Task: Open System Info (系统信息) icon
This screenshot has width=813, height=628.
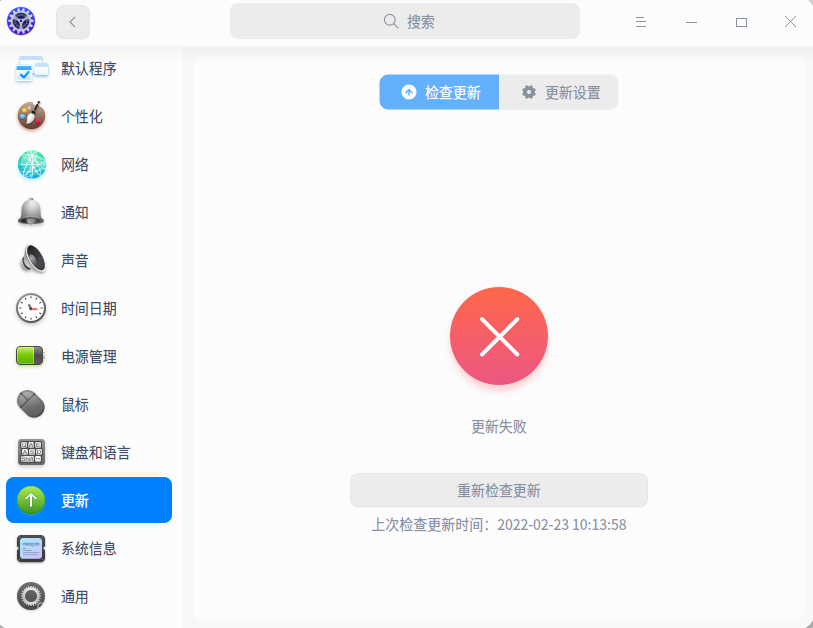Action: click(x=31, y=549)
